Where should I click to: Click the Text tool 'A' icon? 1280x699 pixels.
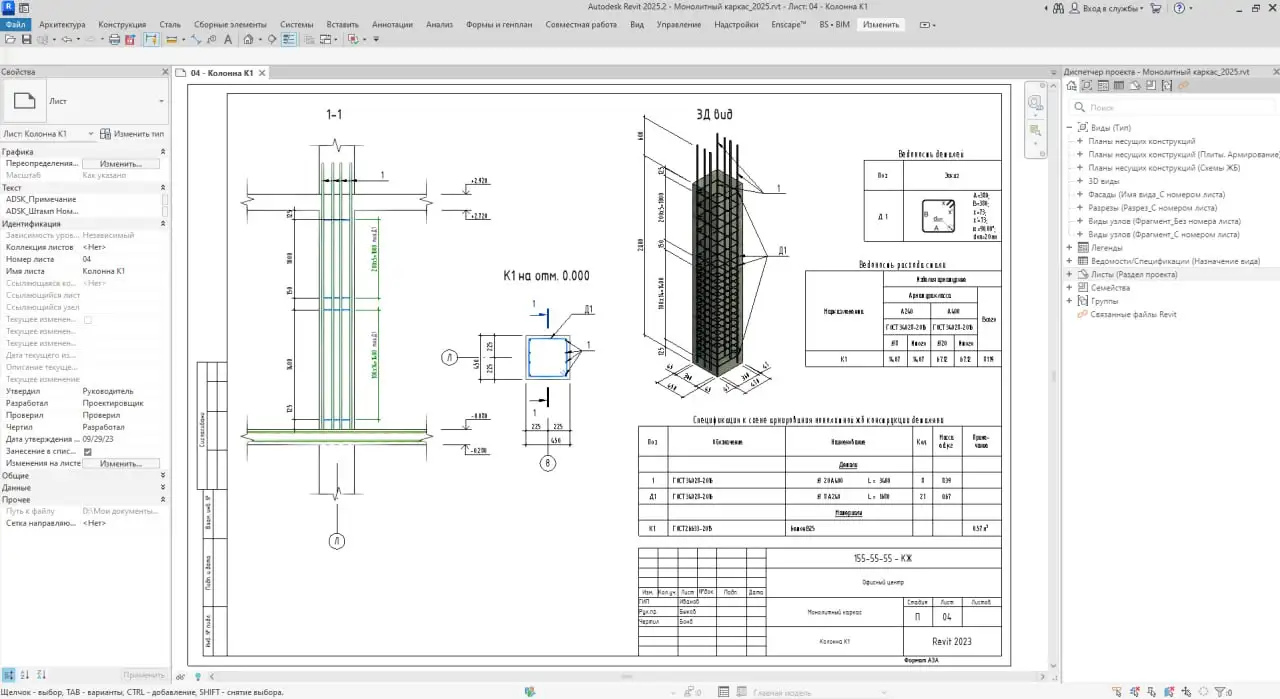228,40
